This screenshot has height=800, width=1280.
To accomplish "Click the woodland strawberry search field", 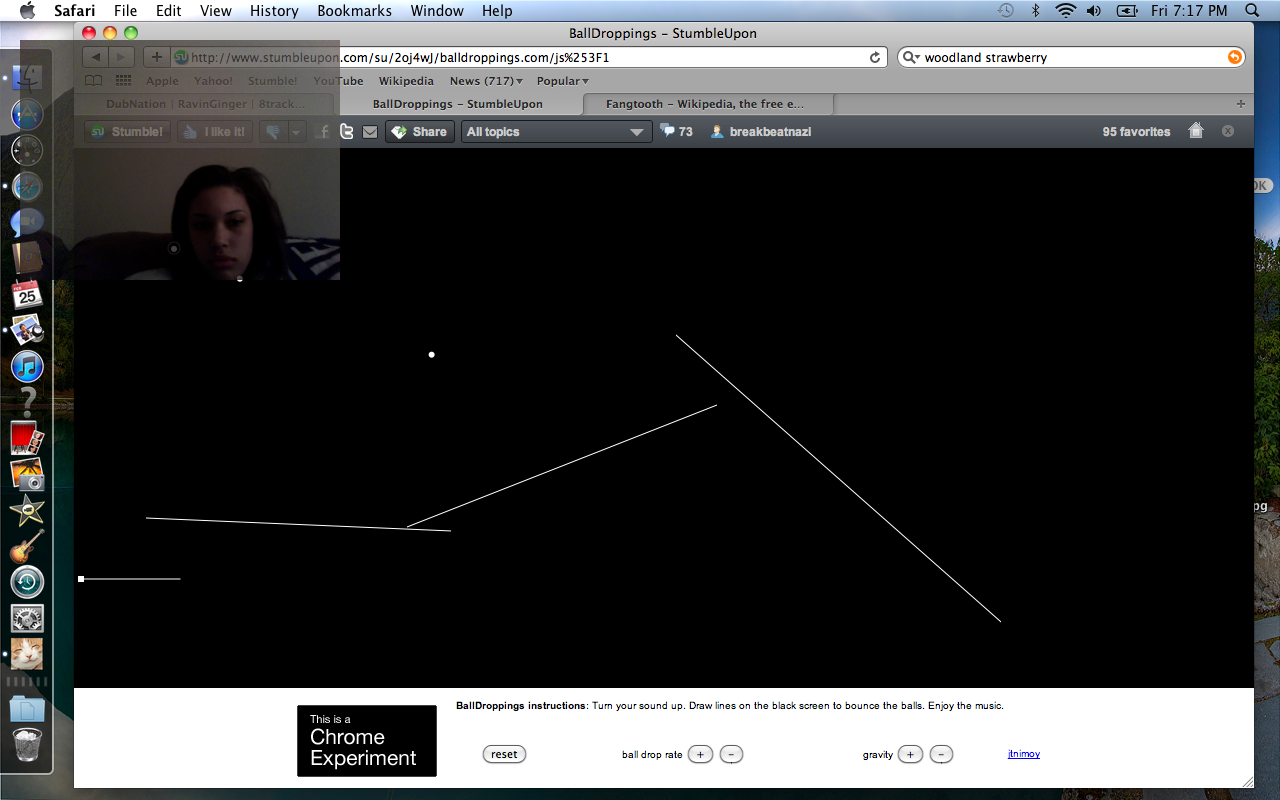I will click(1070, 58).
